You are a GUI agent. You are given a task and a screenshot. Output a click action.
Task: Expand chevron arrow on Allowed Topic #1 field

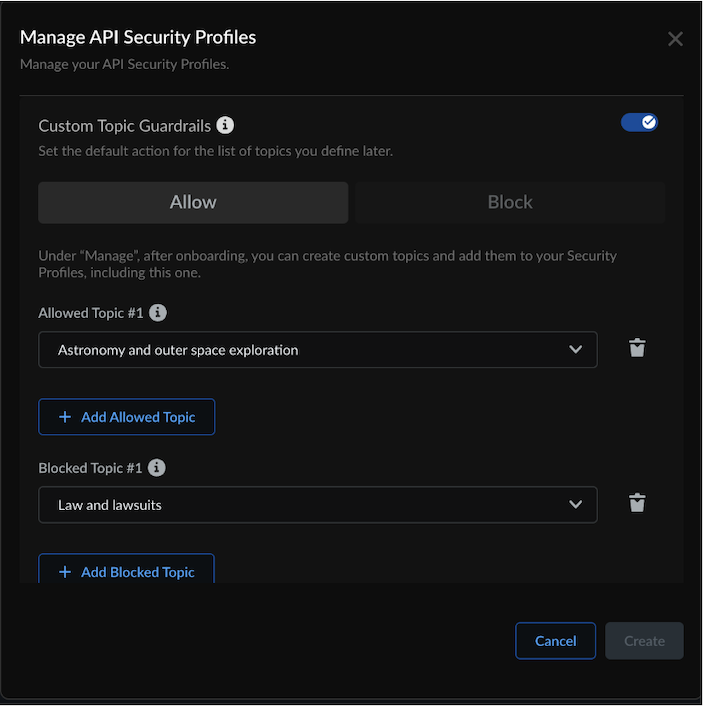point(575,350)
